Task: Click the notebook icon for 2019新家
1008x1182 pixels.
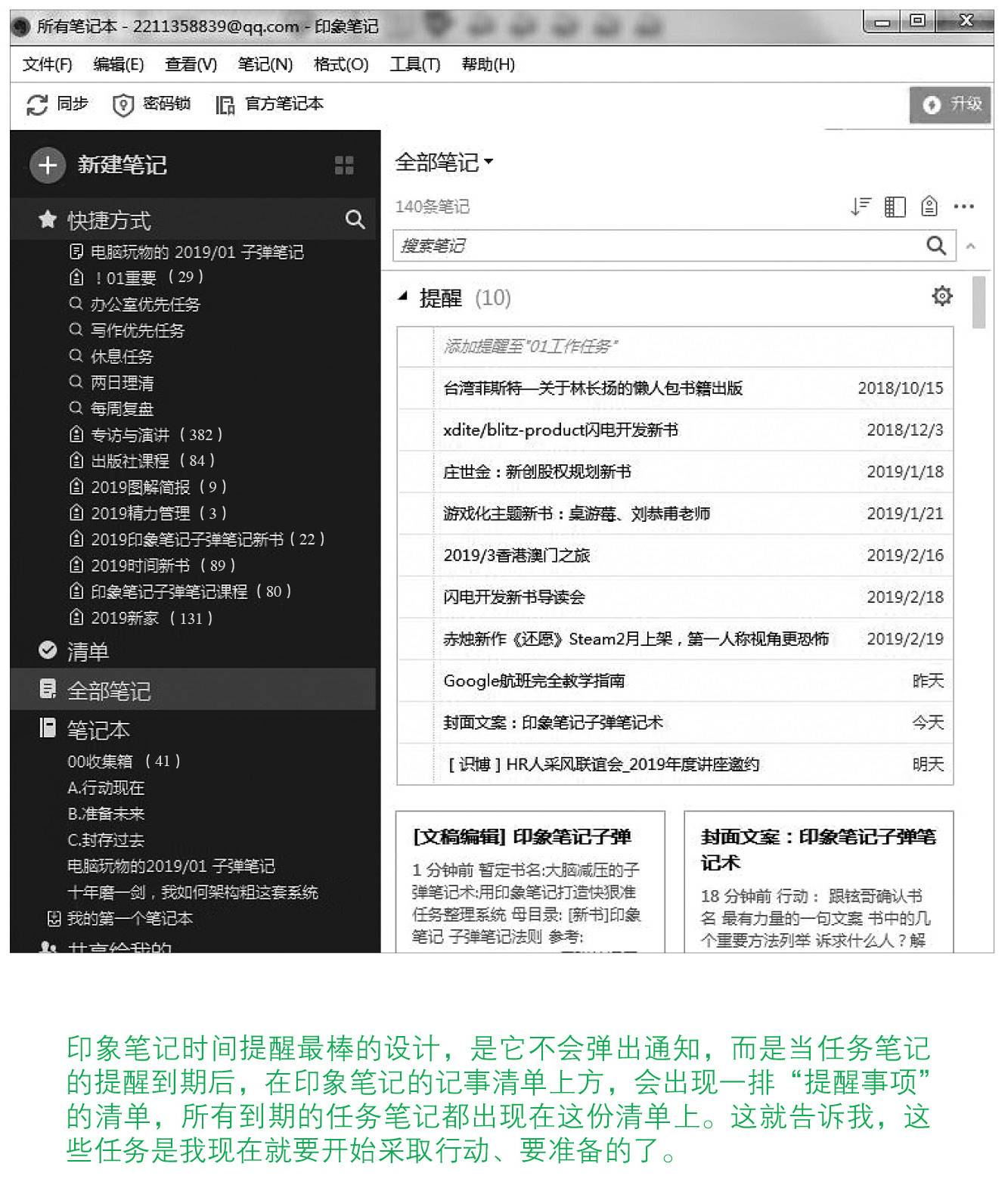Action: pyautogui.click(x=76, y=618)
